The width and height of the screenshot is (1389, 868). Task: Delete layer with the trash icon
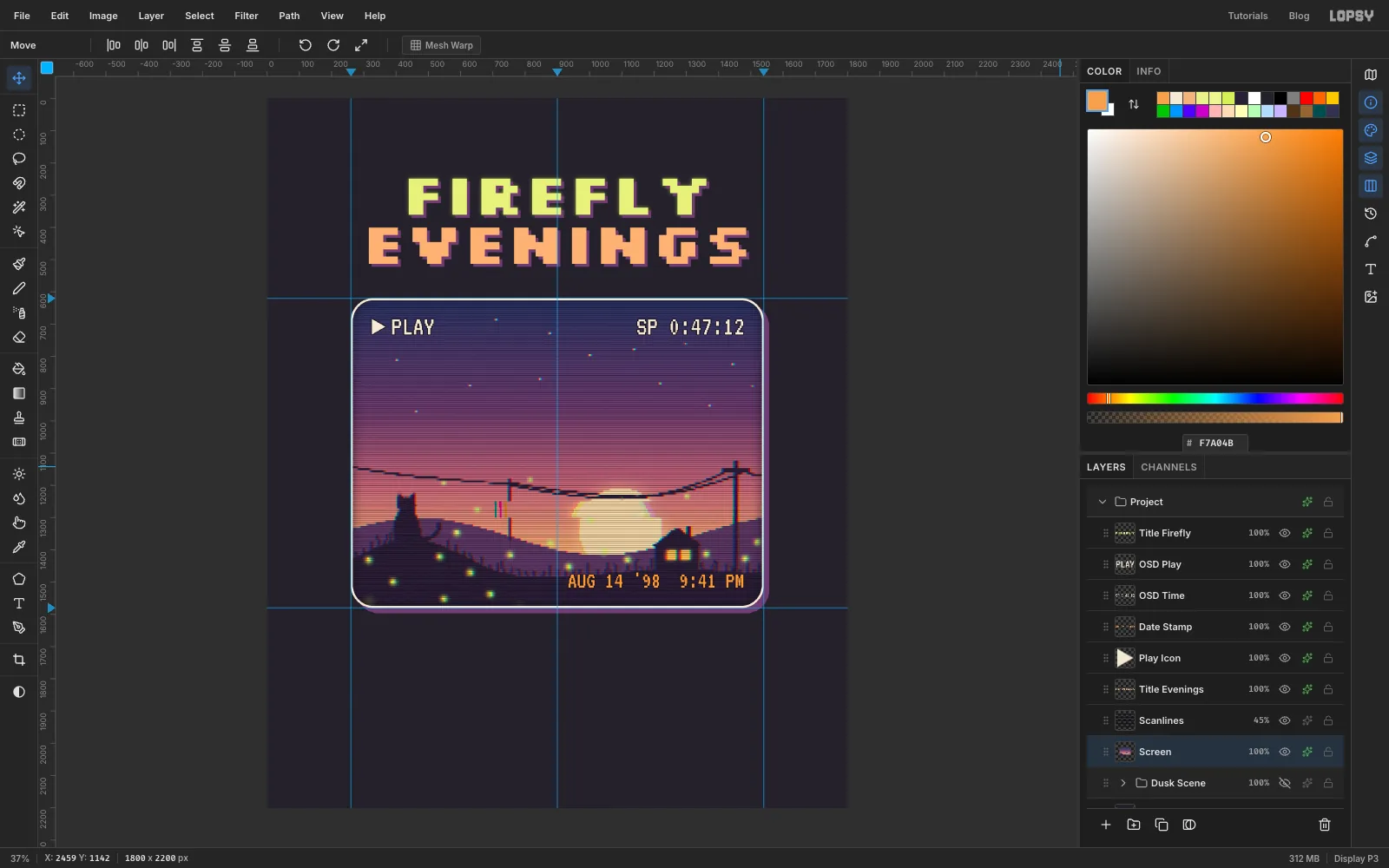tap(1325, 825)
